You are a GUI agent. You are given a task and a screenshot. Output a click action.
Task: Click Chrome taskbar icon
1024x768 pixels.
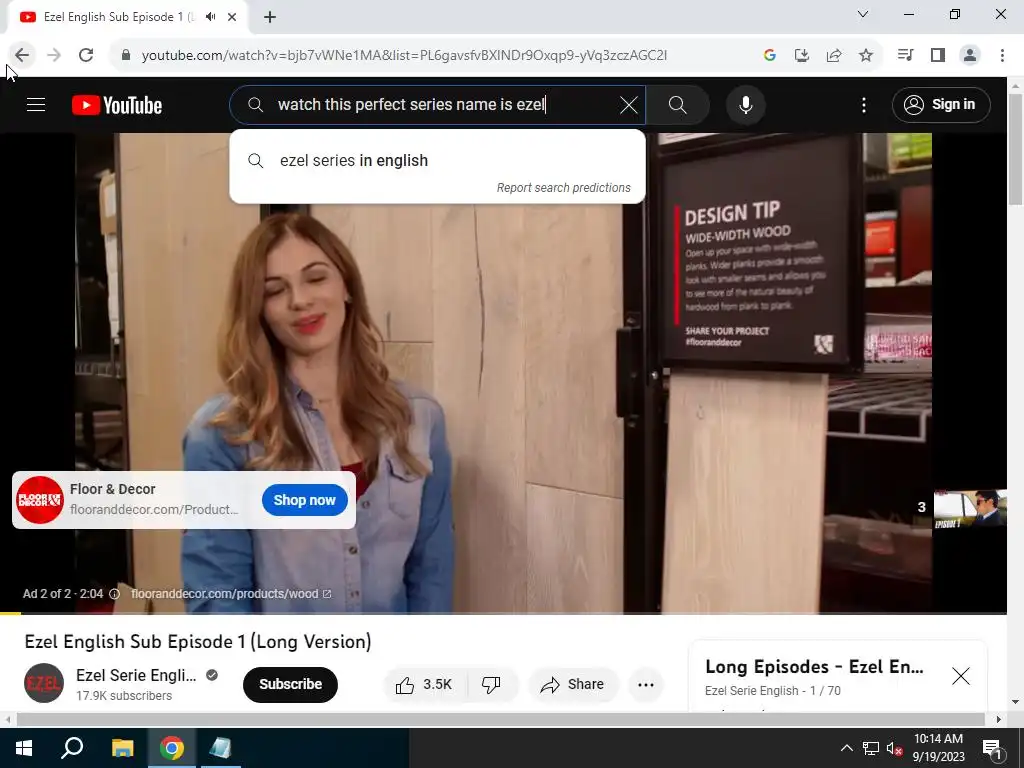pyautogui.click(x=172, y=748)
